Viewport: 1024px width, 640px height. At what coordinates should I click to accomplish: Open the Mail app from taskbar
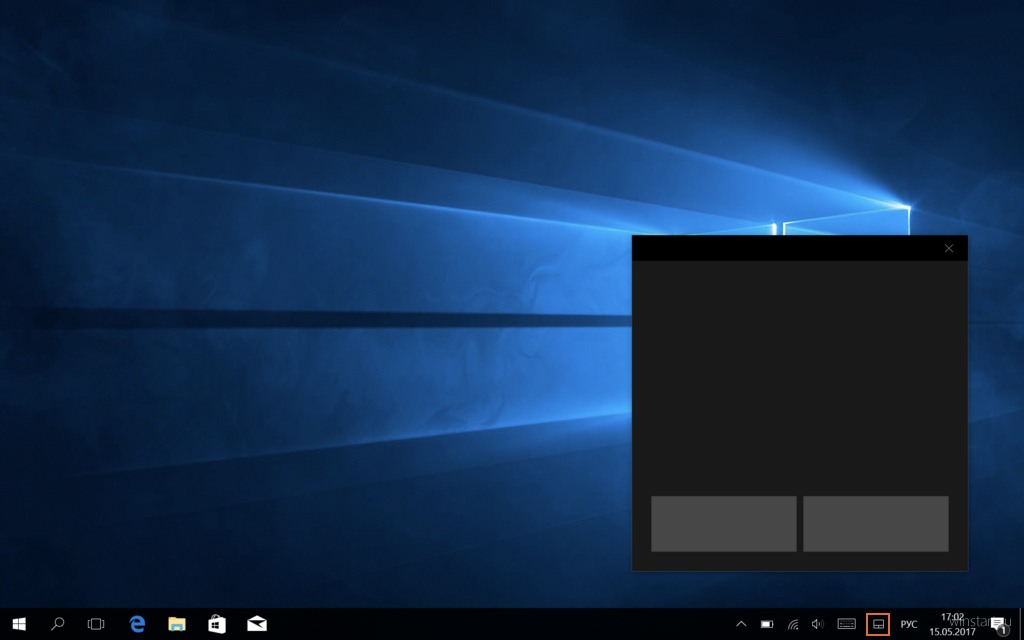coord(257,624)
